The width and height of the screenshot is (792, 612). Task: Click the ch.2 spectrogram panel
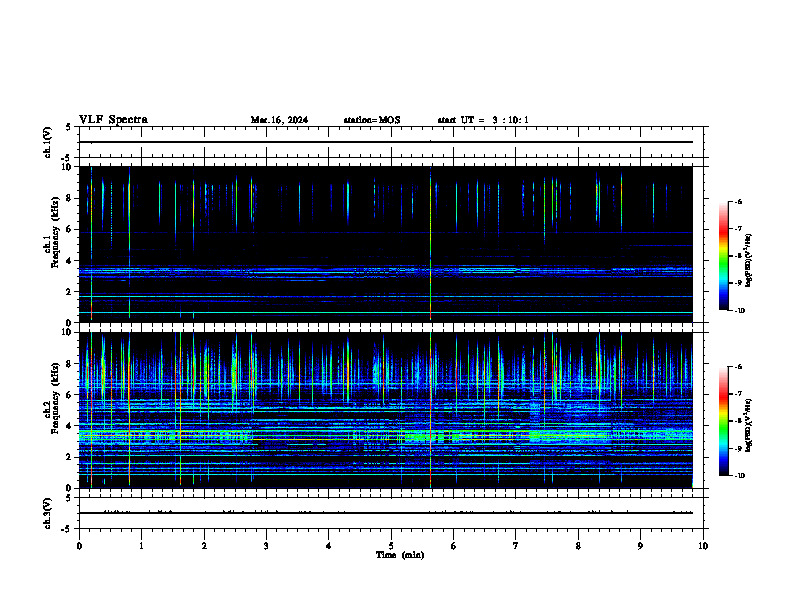[x=385, y=410]
